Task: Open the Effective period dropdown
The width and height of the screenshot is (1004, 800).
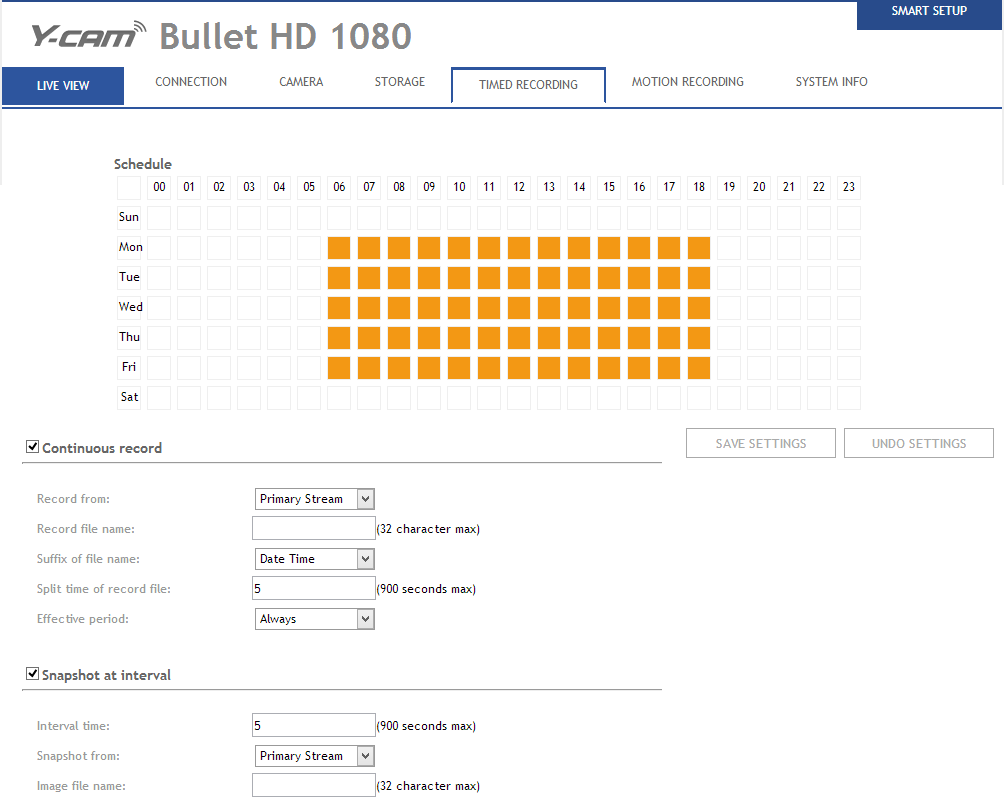Action: click(x=315, y=619)
